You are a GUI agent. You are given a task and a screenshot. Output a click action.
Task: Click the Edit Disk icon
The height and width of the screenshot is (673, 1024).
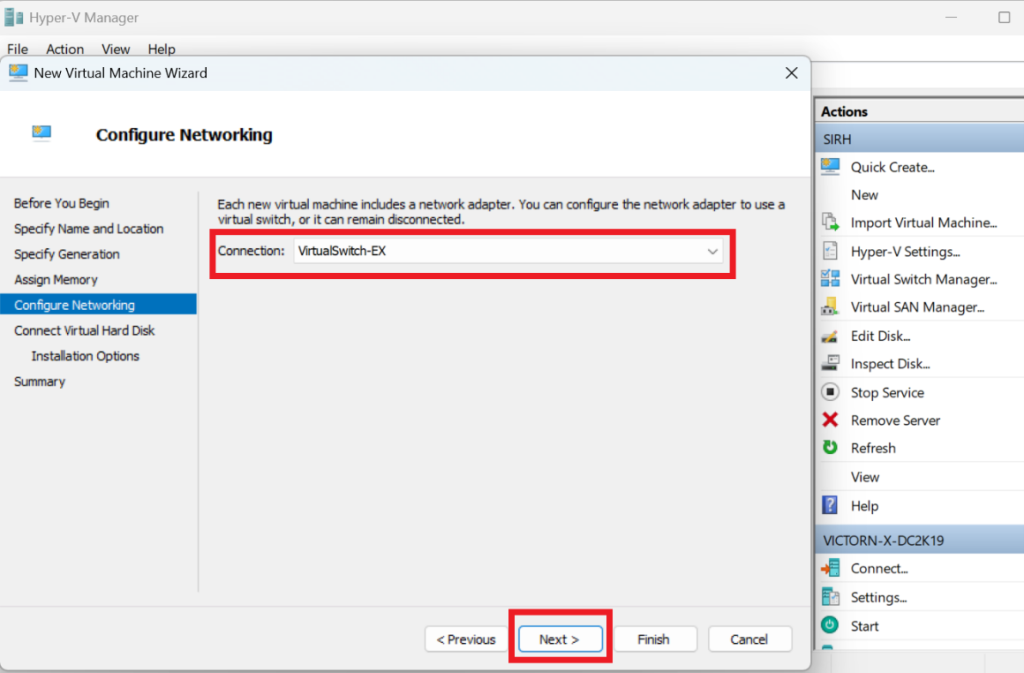coord(830,336)
